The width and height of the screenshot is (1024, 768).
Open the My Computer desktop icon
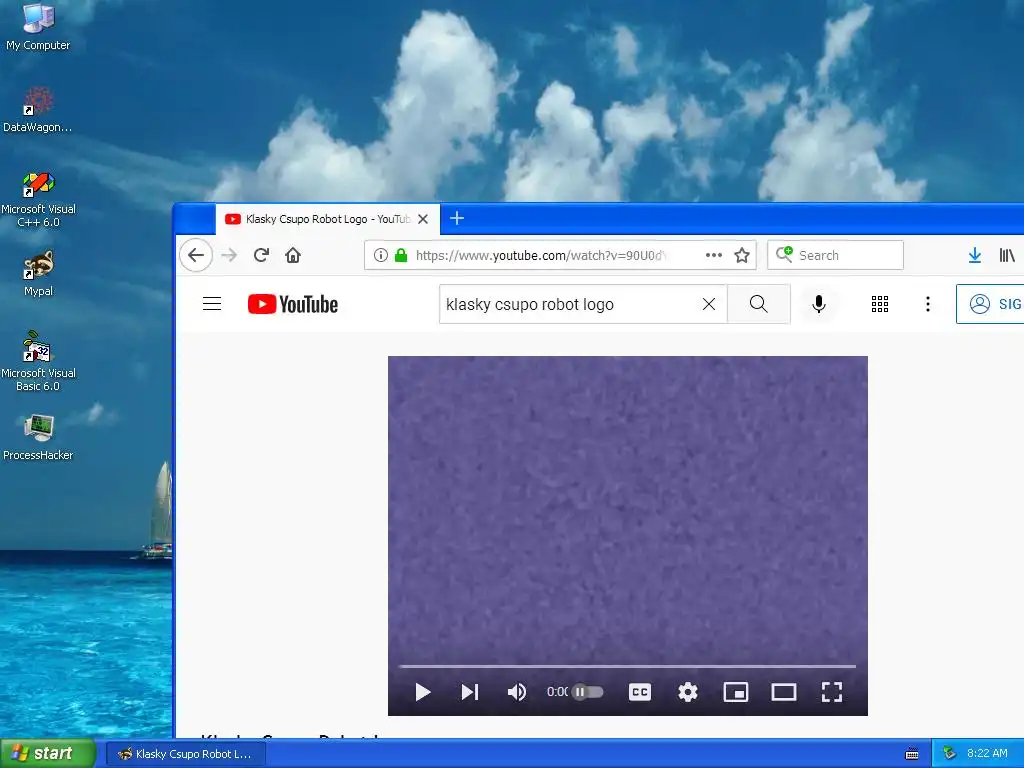(x=38, y=26)
